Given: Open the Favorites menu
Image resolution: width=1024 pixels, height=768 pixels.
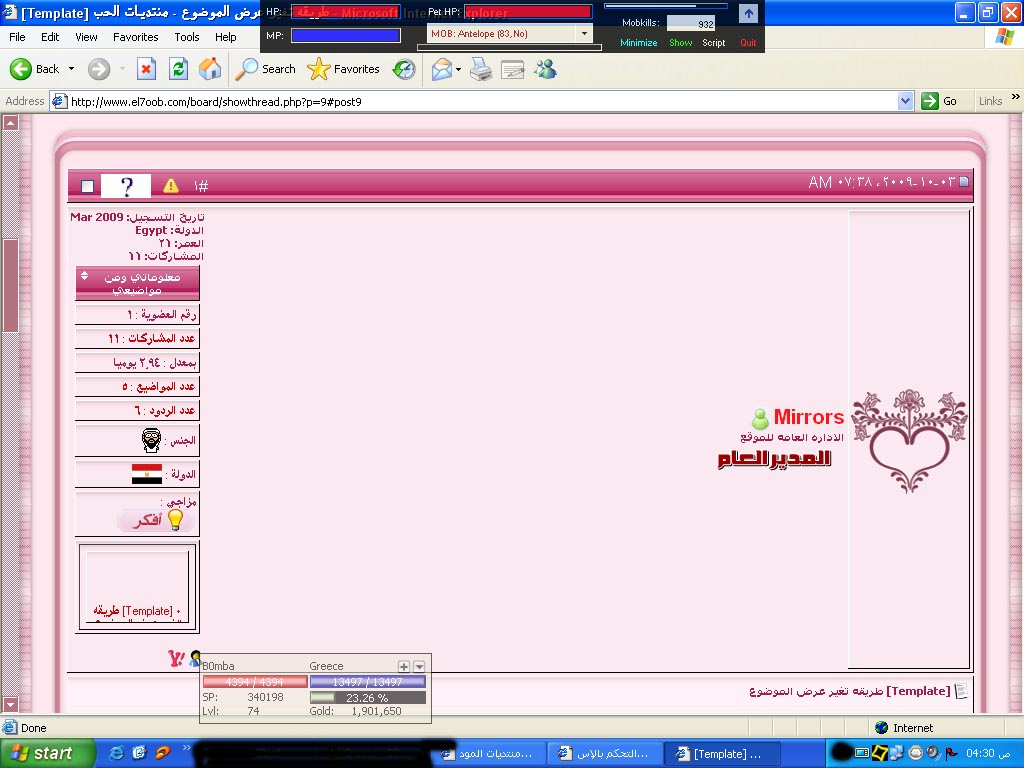Looking at the screenshot, I should (135, 37).
